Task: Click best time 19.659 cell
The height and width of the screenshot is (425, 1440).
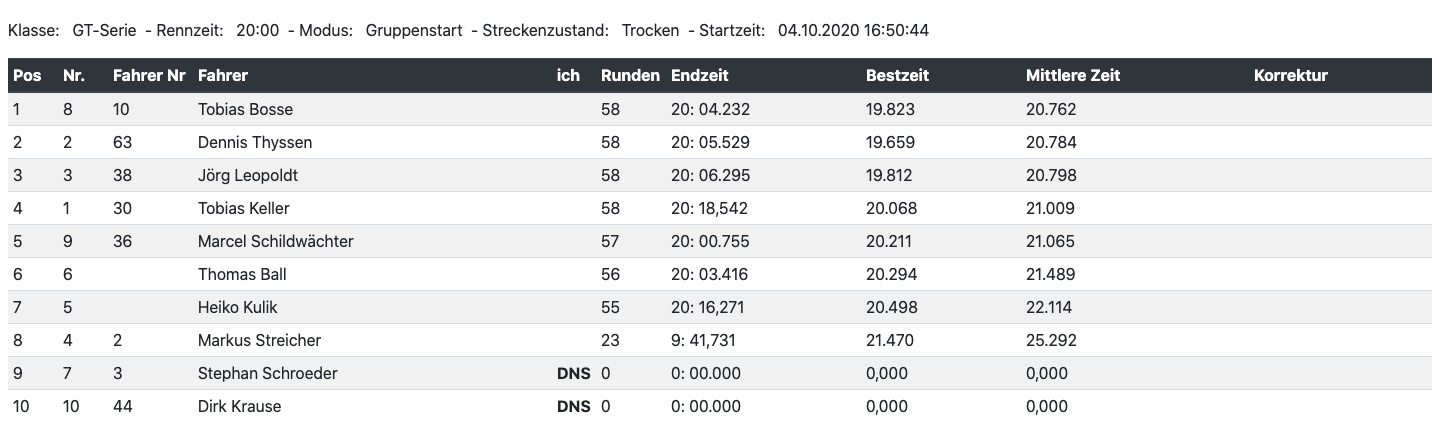Action: click(x=889, y=142)
